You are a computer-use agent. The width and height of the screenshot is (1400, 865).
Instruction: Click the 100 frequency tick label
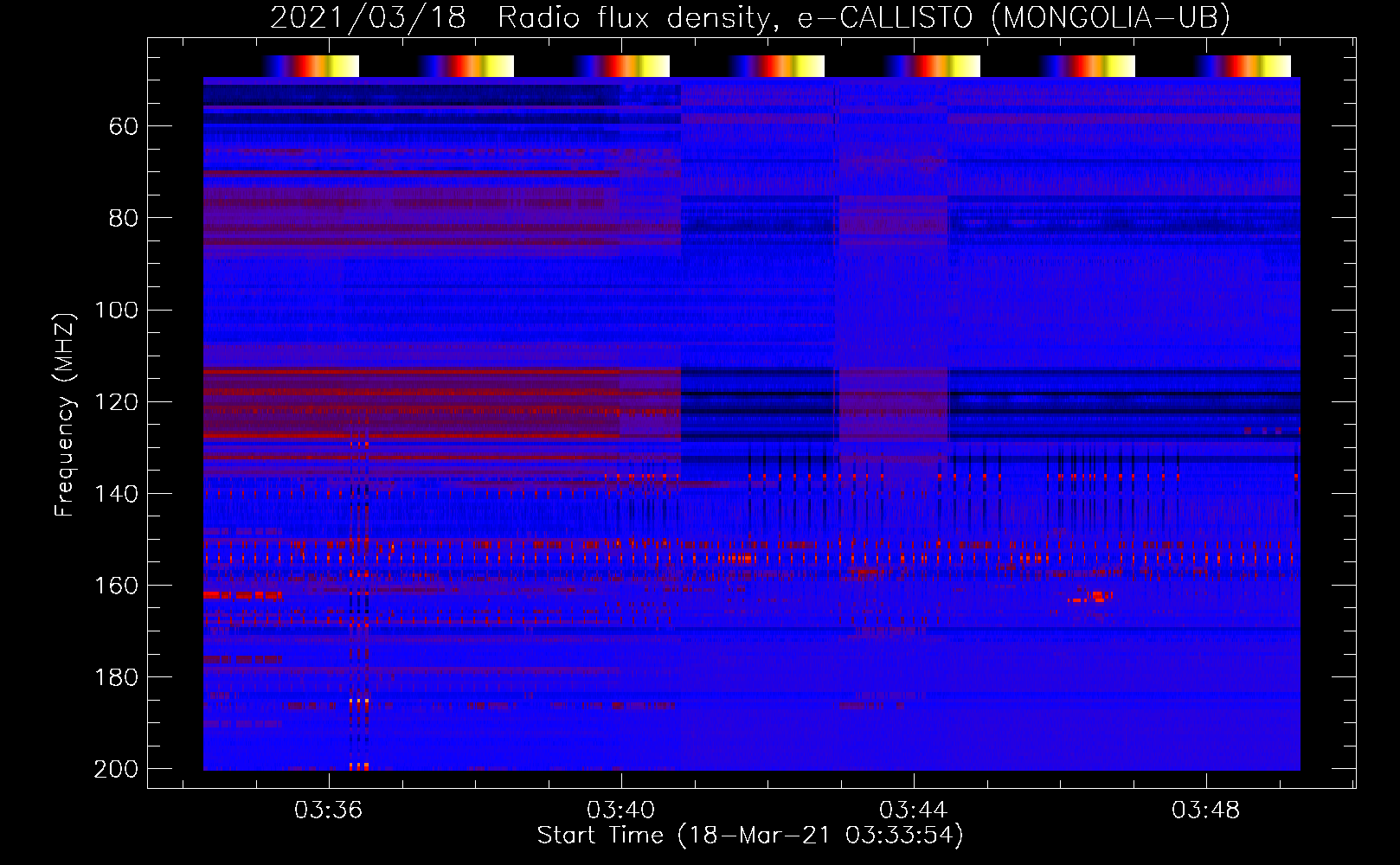click(117, 311)
